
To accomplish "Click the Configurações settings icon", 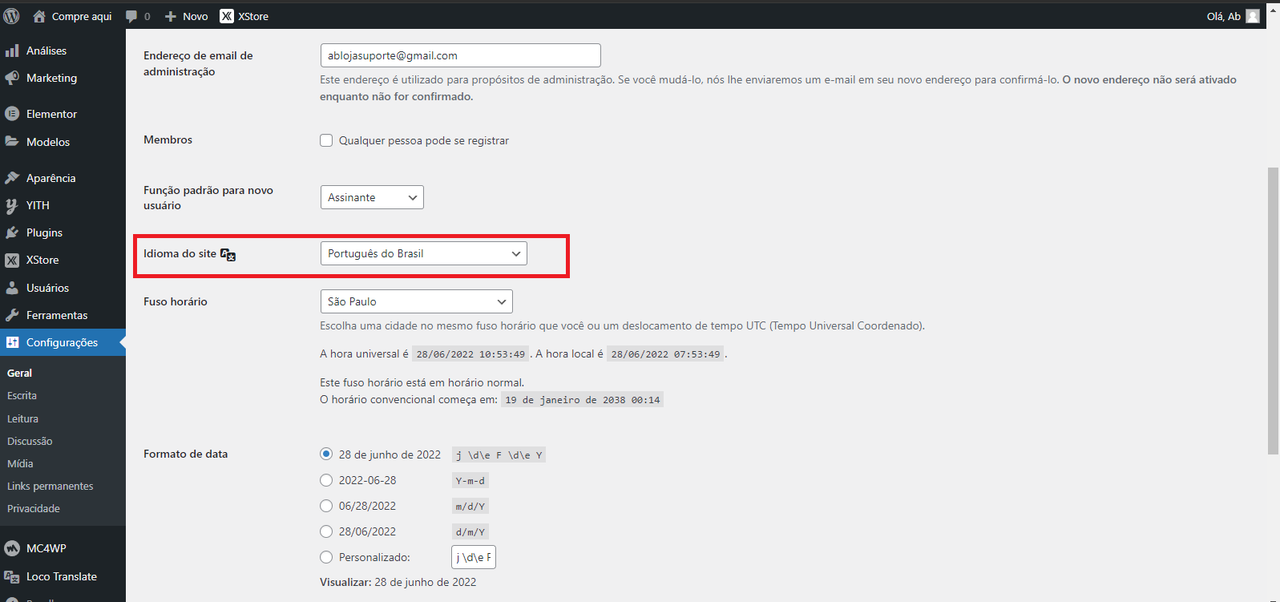I will pyautogui.click(x=12, y=342).
